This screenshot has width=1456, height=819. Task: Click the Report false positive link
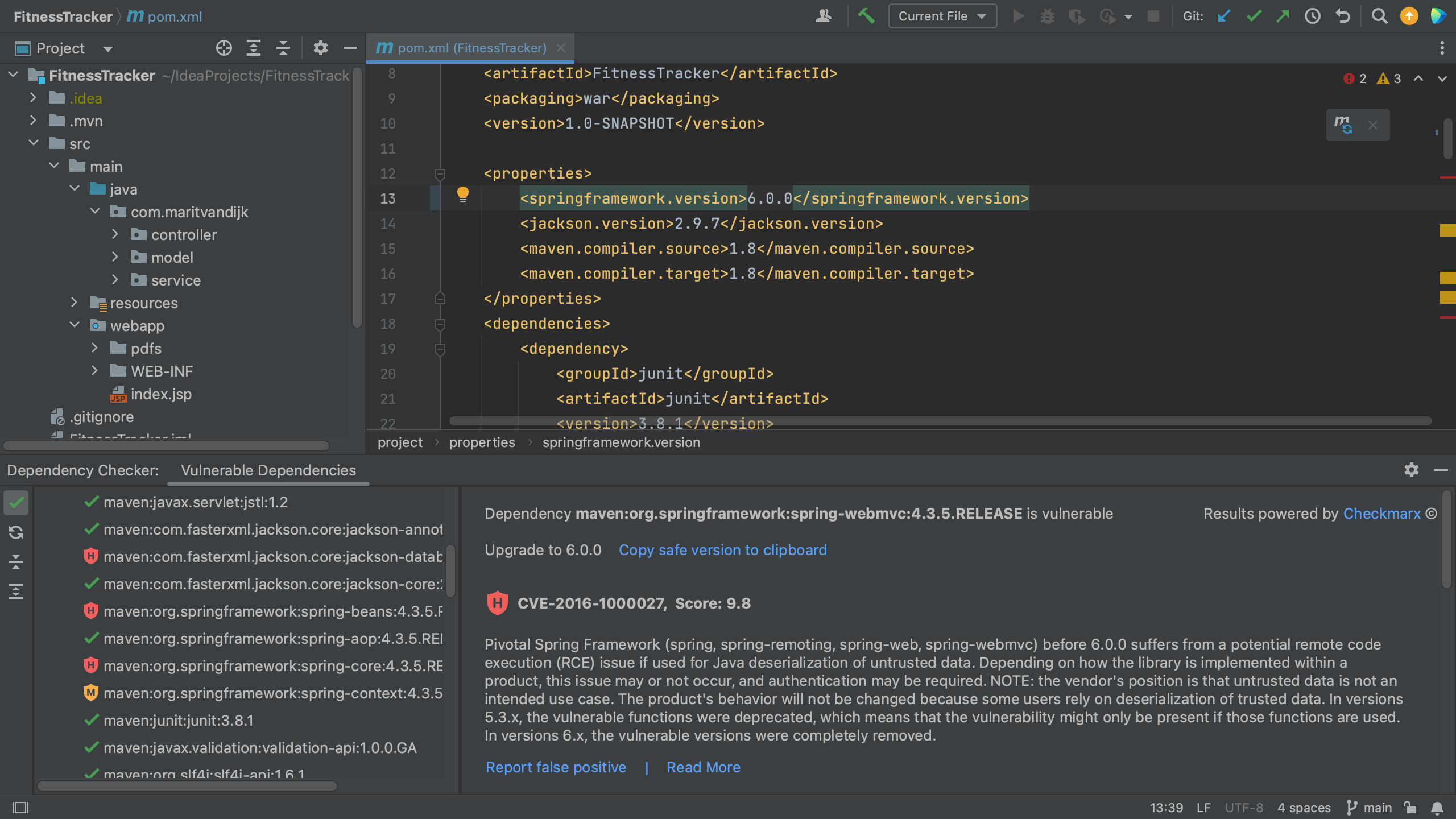point(555,767)
